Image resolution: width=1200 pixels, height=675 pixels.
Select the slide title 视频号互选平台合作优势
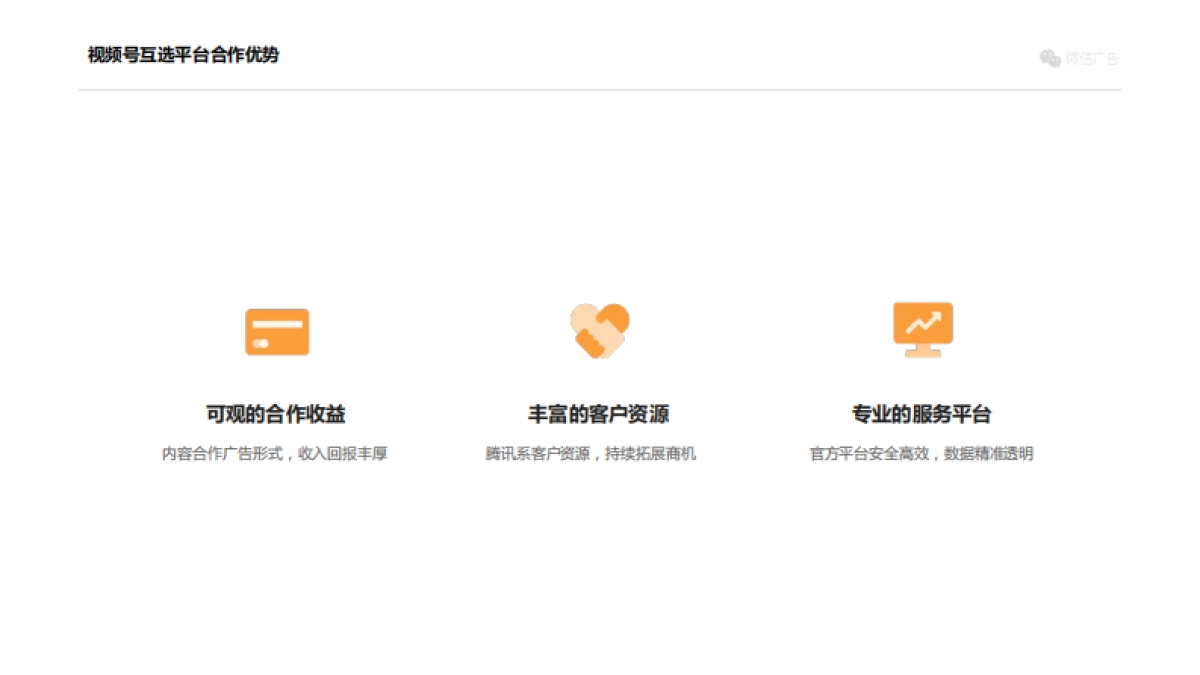point(183,55)
